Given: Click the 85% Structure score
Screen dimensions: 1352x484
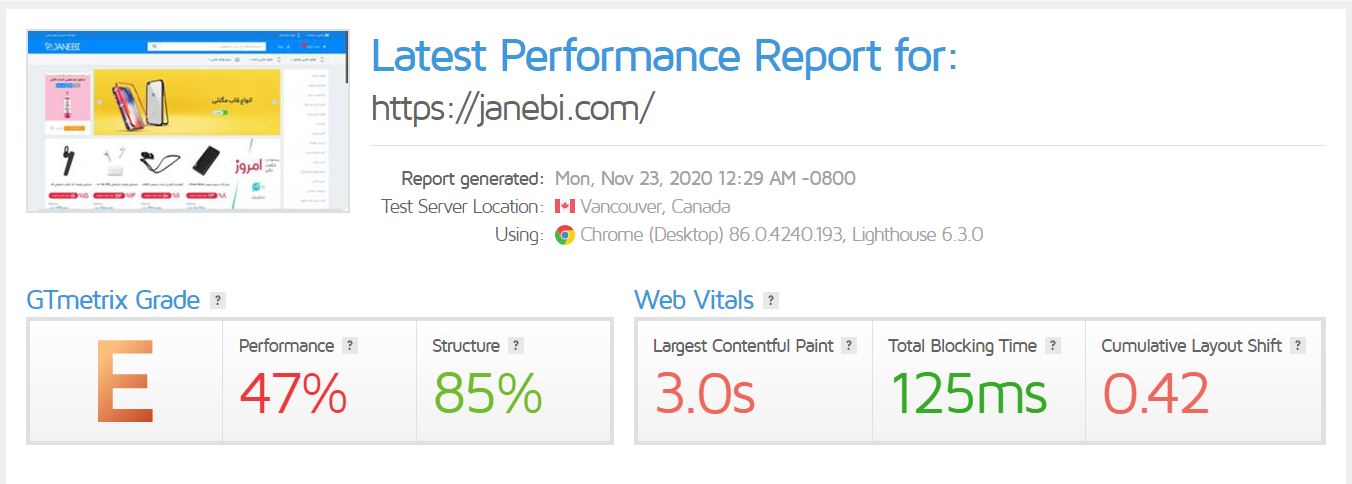Looking at the screenshot, I should click(x=487, y=393).
